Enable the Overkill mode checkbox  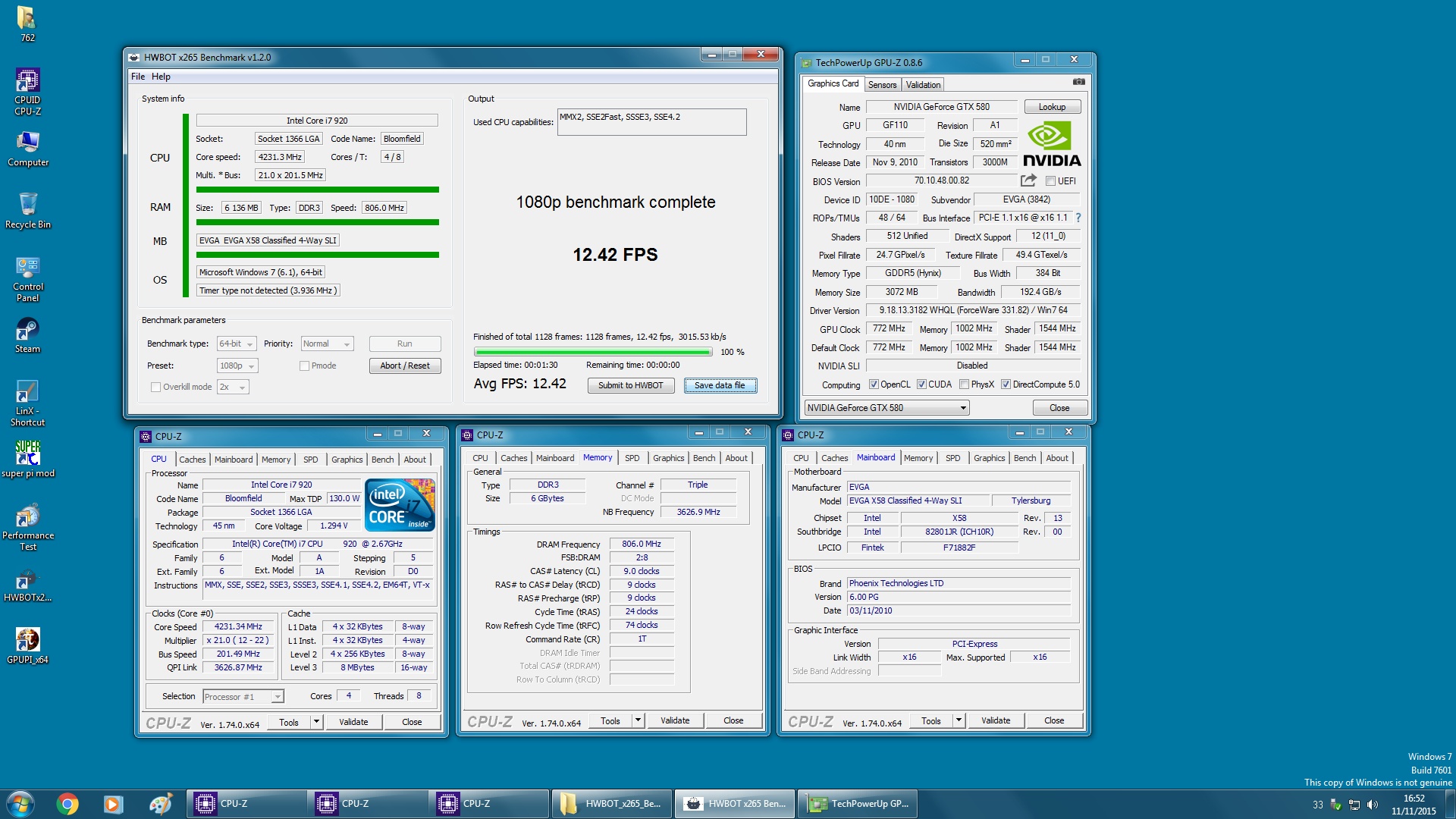pos(155,388)
